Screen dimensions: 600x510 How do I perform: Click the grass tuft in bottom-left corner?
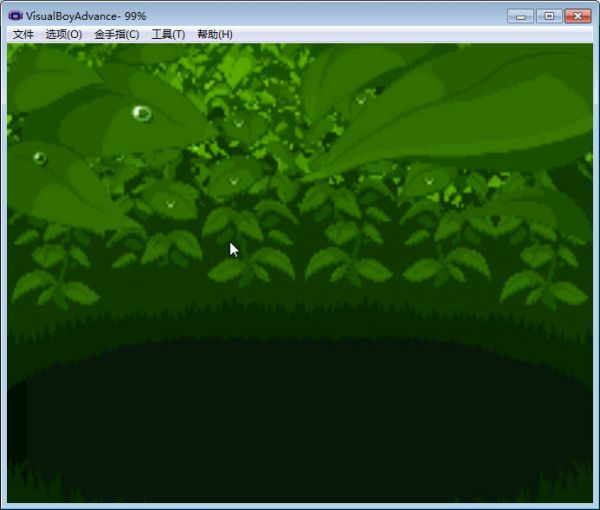pyautogui.click(x=30, y=490)
